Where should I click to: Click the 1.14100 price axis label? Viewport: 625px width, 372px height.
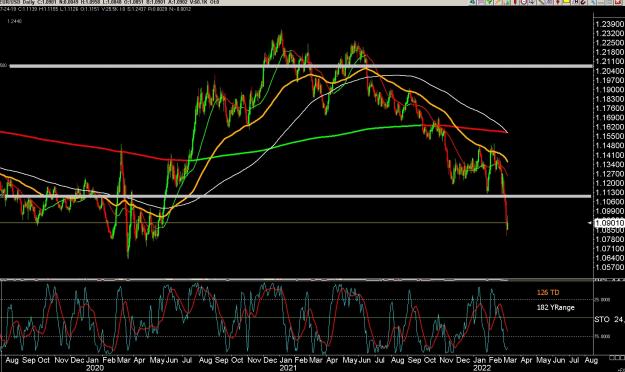coord(609,155)
